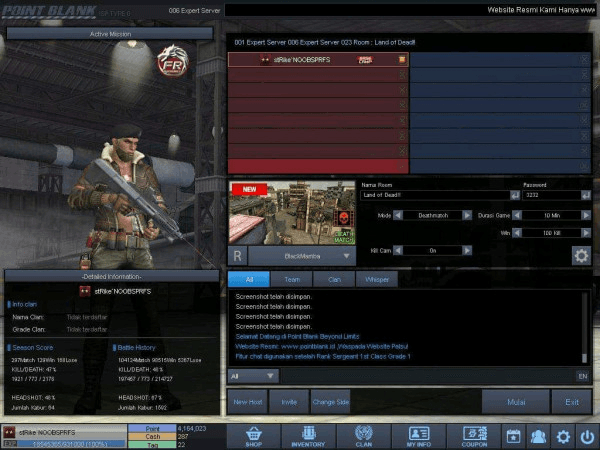The height and width of the screenshot is (450, 600).
Task: Click the calendar event icon
Action: point(514,436)
